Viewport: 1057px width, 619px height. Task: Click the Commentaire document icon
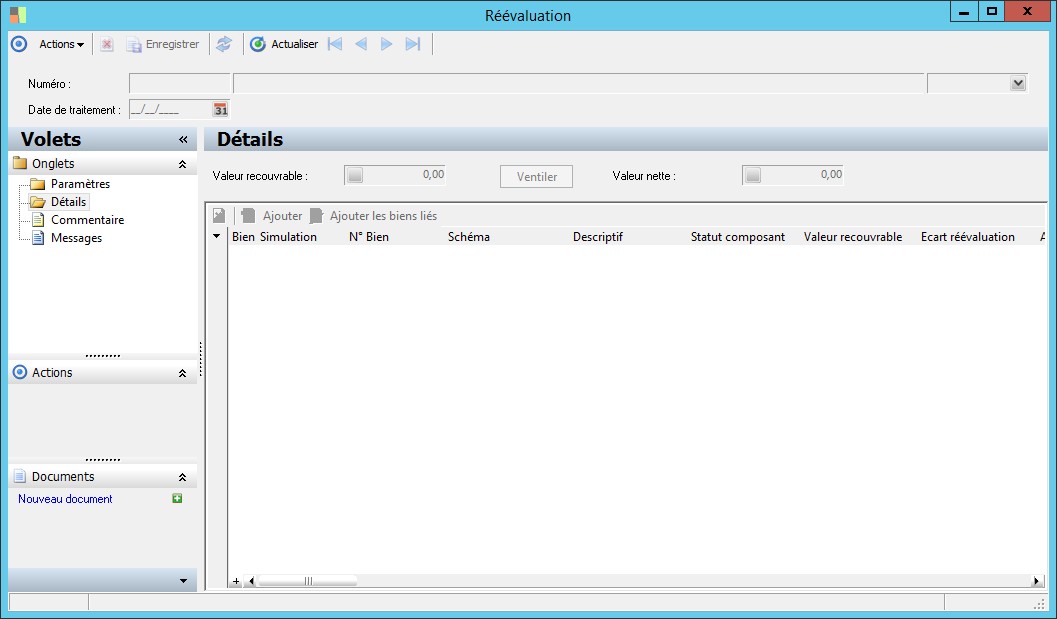38,220
